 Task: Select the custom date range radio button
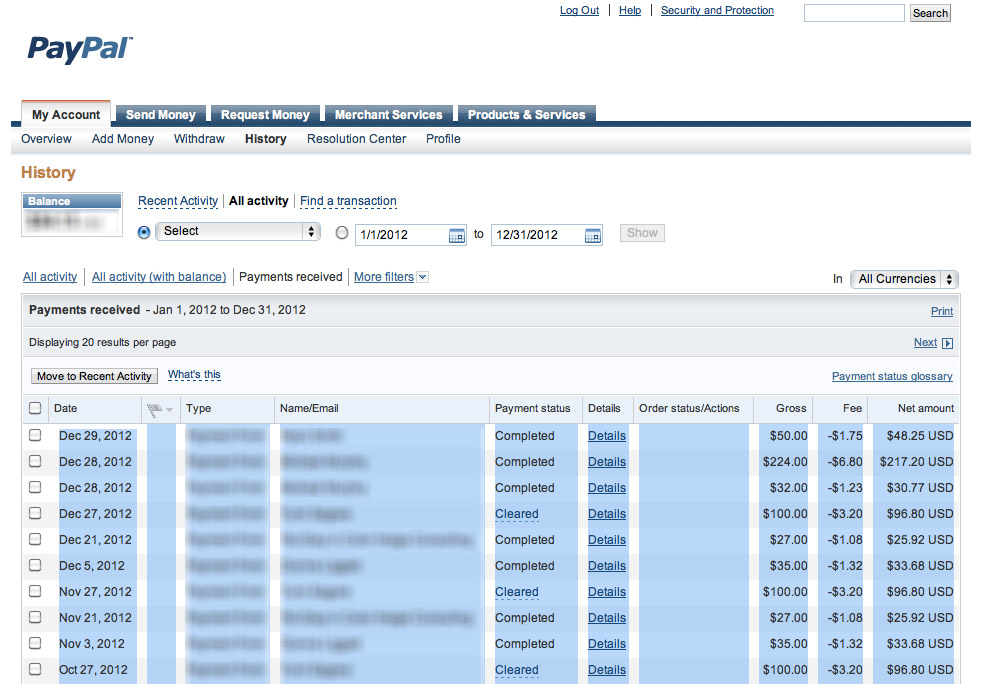tap(342, 233)
